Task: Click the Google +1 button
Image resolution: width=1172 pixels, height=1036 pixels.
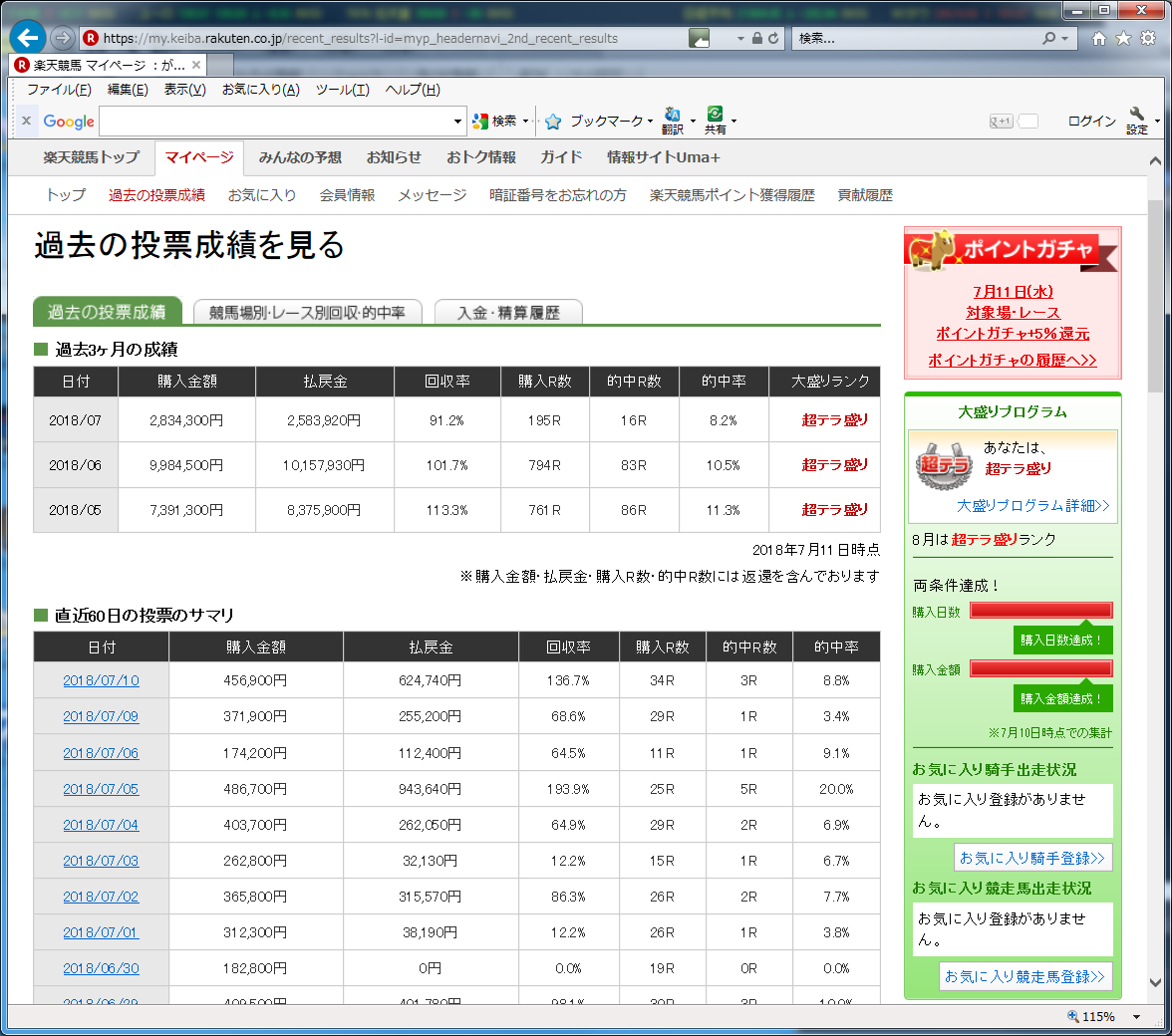Action: [1002, 121]
